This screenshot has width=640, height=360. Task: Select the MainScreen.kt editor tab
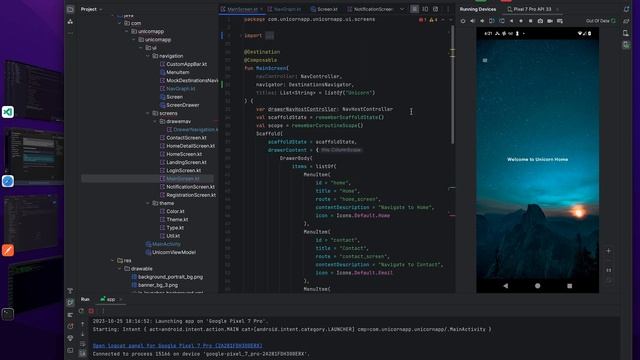242,9
